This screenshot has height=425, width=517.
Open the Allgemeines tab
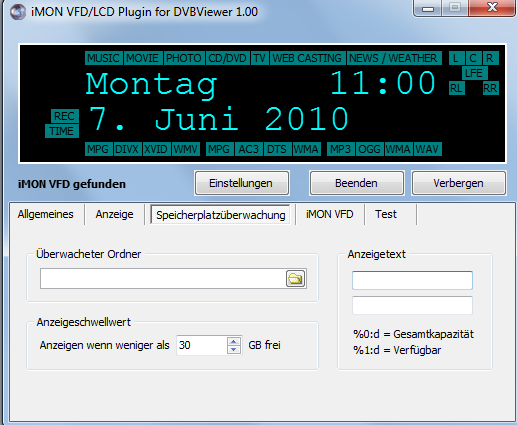tap(46, 214)
